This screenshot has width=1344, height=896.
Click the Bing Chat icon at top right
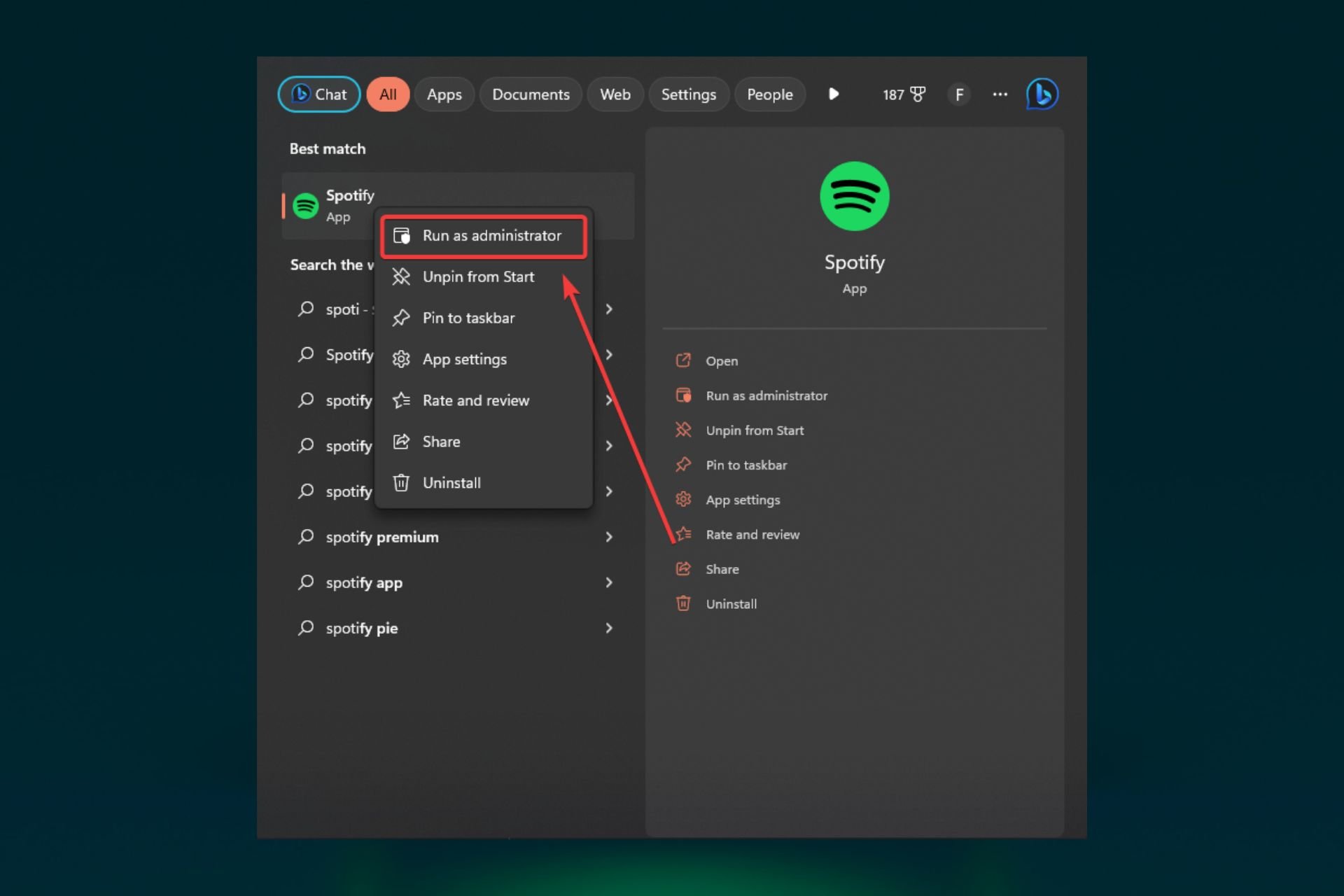(x=1042, y=94)
